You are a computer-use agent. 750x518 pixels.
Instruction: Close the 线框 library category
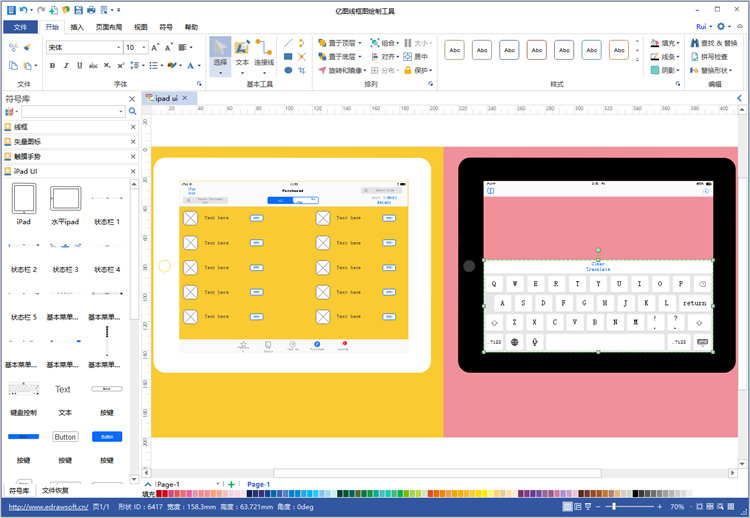point(133,127)
